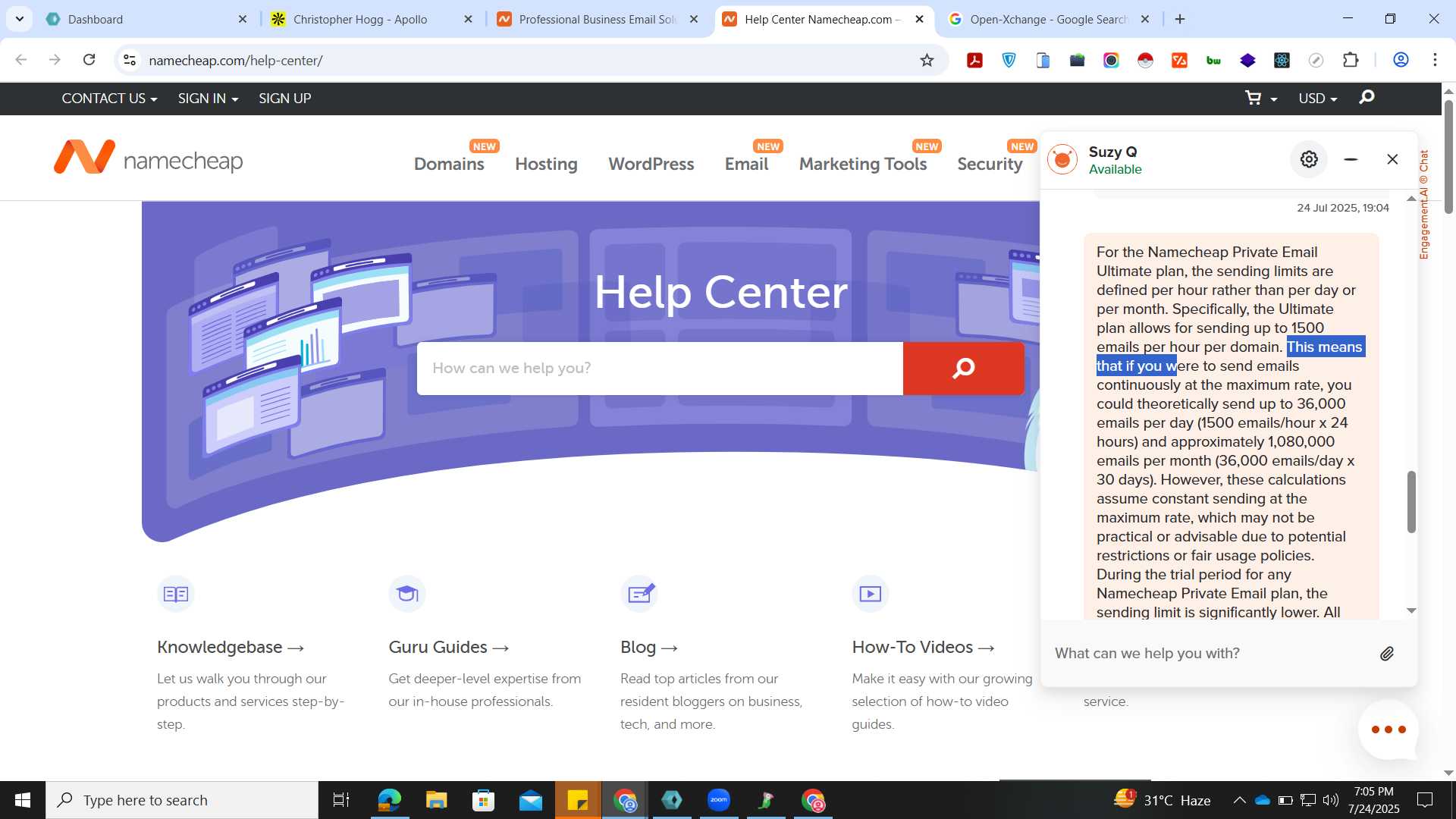Viewport: 1456px width, 819px height.
Task: Open the tab search chevron
Action: point(19,19)
